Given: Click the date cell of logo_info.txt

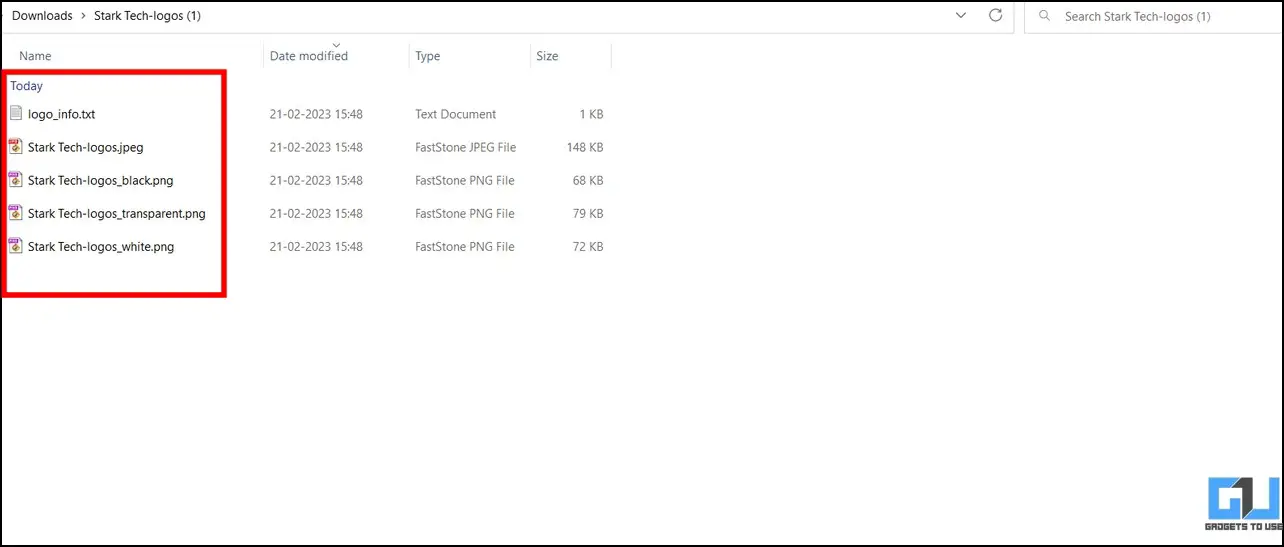Looking at the screenshot, I should coord(316,114).
